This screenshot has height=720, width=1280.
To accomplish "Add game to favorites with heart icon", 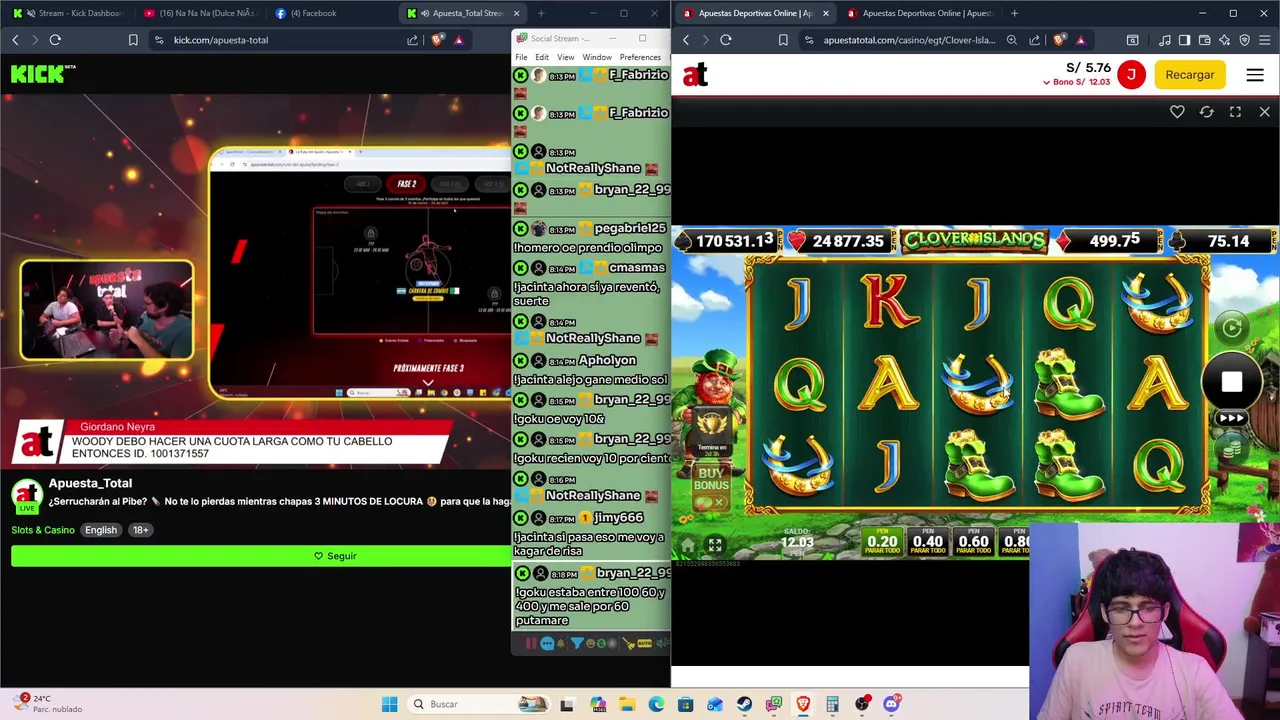I will click(1177, 112).
